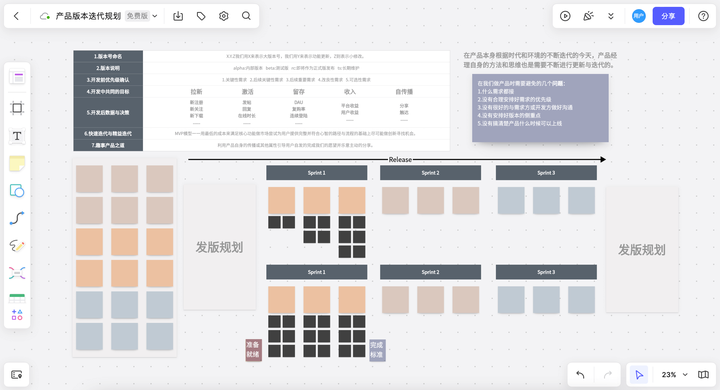Click the 自传播 column heading
This screenshot has width=720, height=390.
(404, 91)
